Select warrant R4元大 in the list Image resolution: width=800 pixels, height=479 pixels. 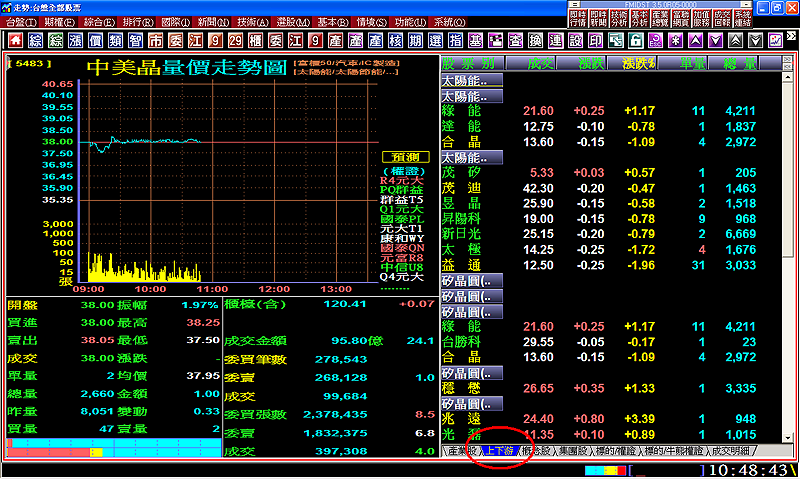402,181
